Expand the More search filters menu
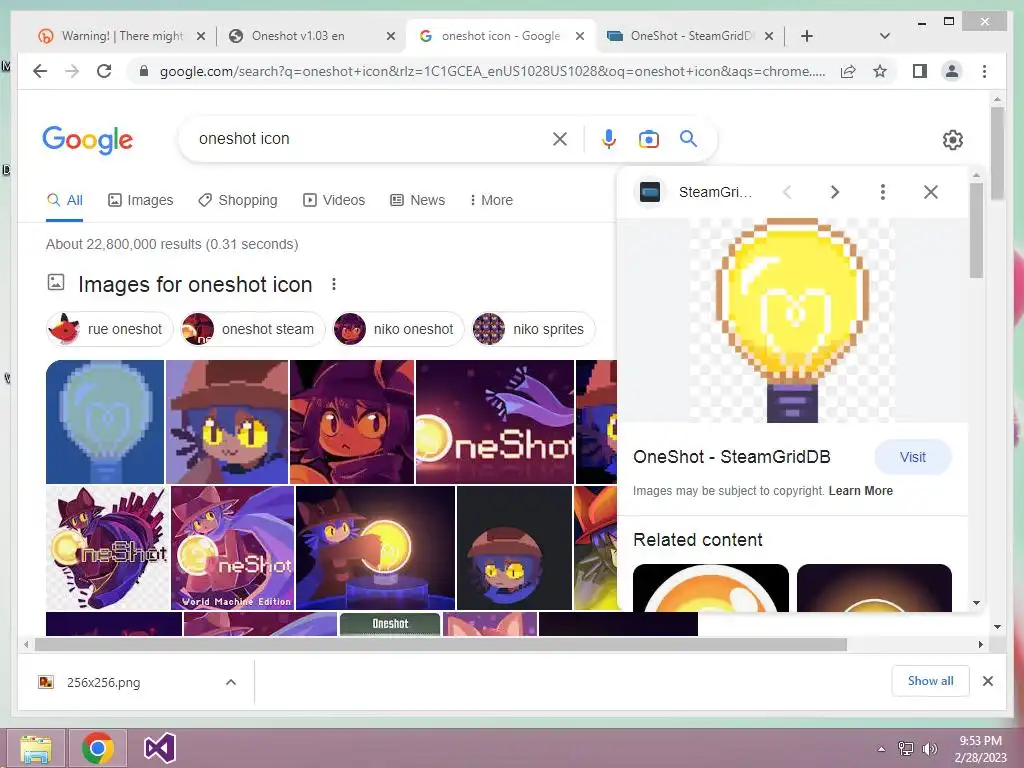The height and width of the screenshot is (768, 1024). [490, 200]
